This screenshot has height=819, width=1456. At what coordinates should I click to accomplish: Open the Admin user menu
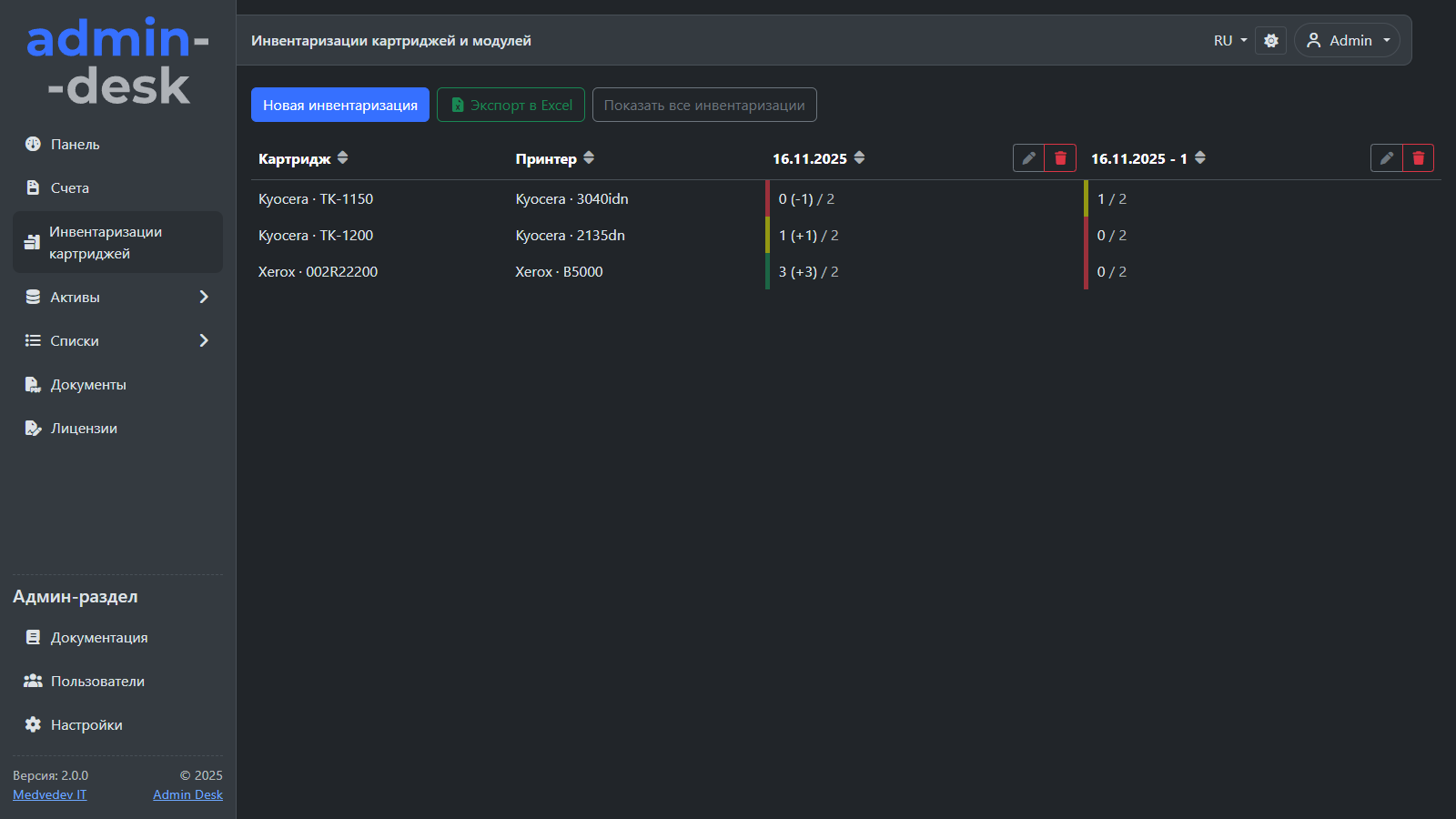click(1348, 41)
